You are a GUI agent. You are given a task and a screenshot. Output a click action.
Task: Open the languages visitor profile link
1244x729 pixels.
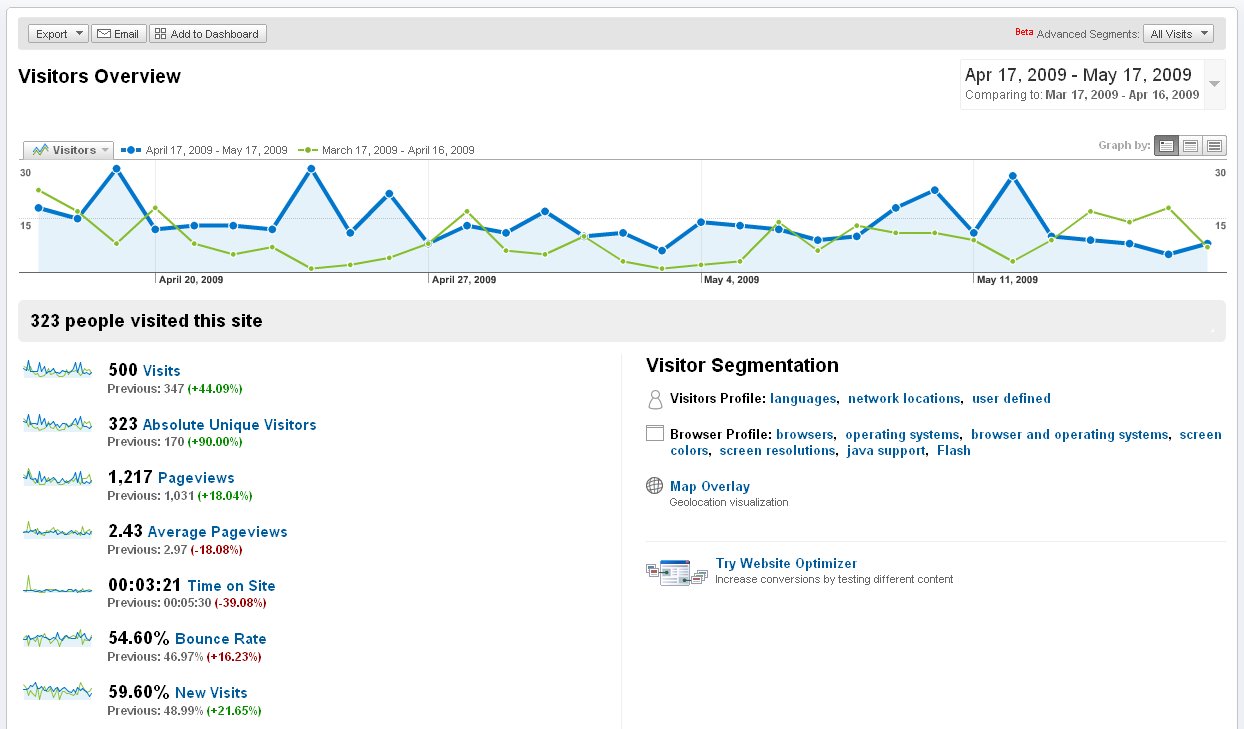803,399
